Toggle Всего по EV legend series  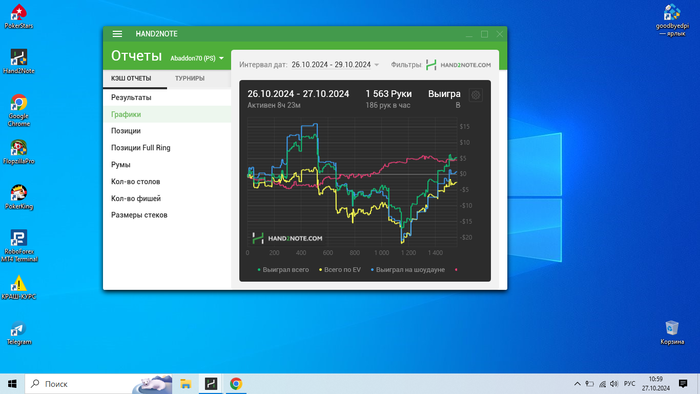coord(340,270)
